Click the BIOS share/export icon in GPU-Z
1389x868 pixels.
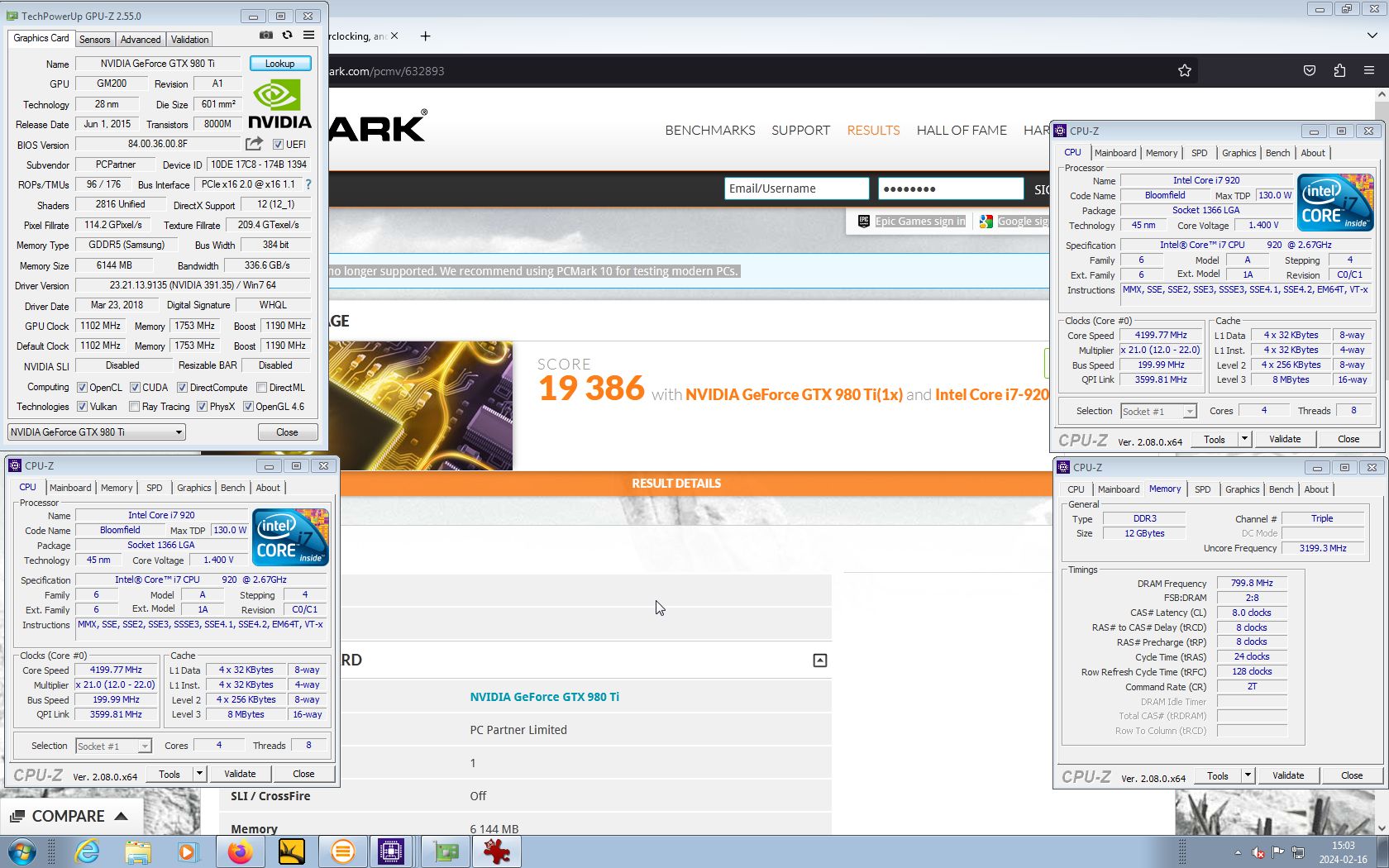254,144
